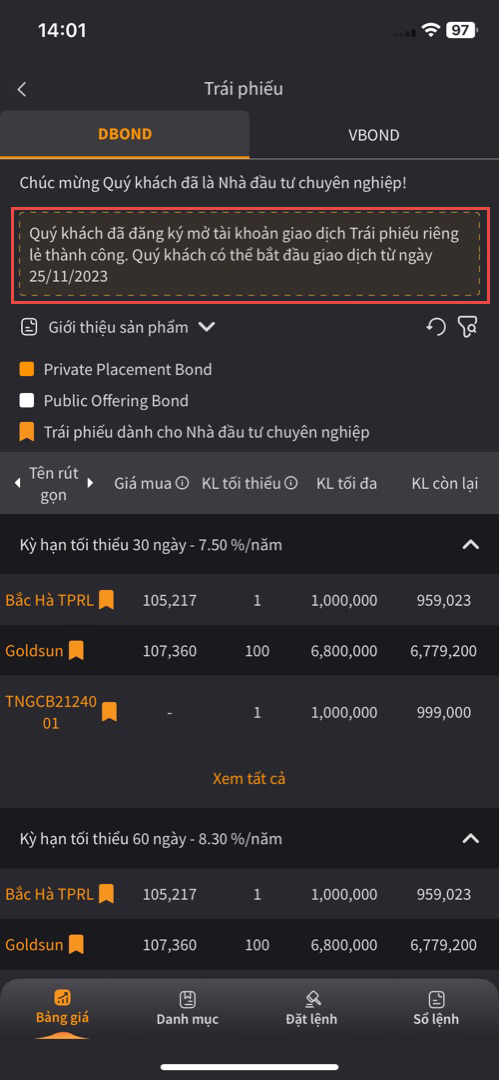
Task: Click the refresh icon next to filter
Action: 435,326
